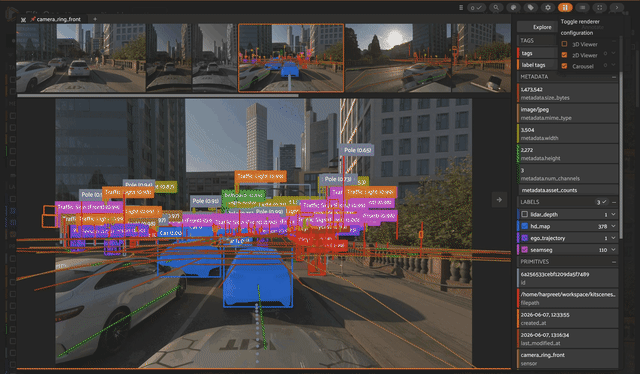This screenshot has width=640, height=374.
Task: Click the last_modified_at timestamp entry
Action: (x=568, y=338)
